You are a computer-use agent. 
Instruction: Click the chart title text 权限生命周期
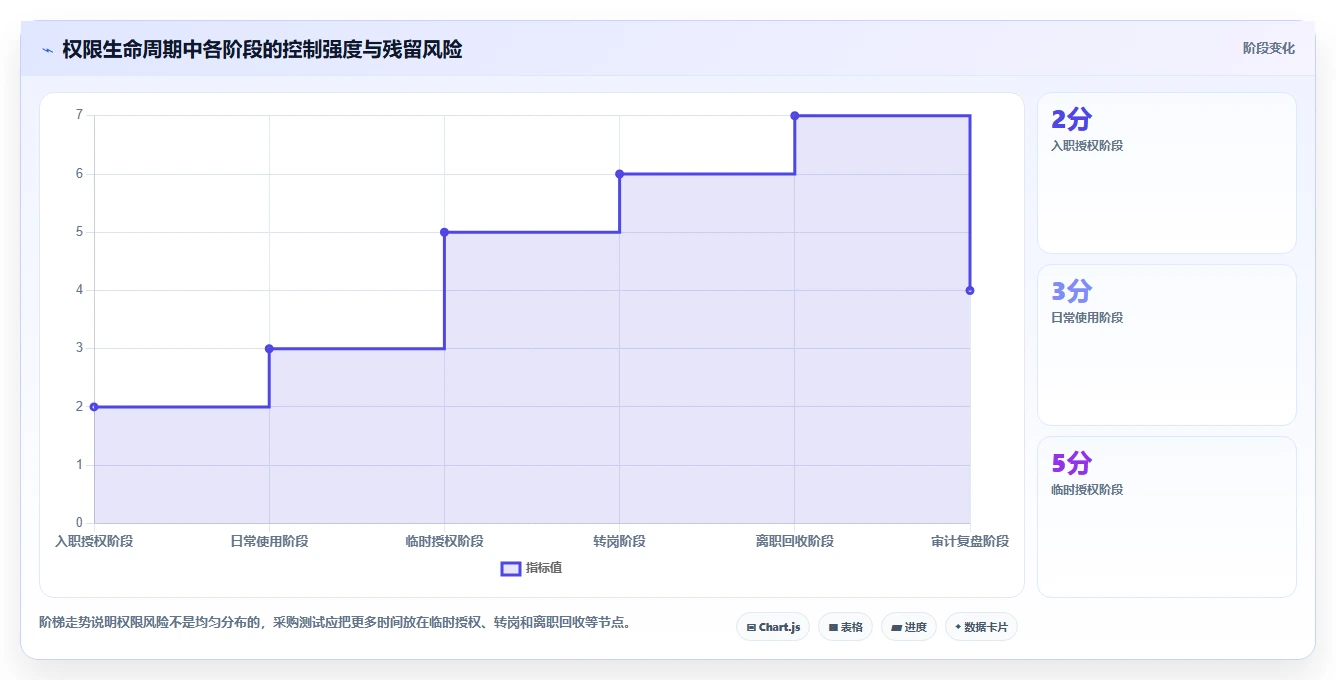point(122,49)
